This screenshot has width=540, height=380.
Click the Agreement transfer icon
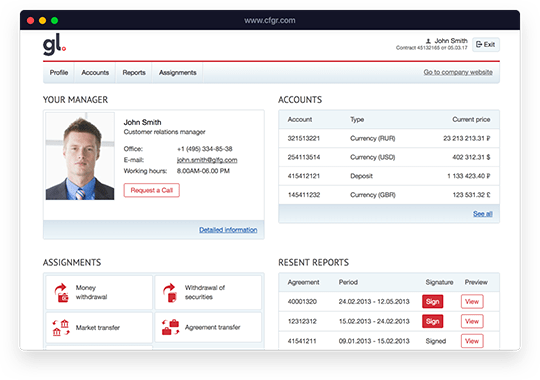(x=171, y=327)
